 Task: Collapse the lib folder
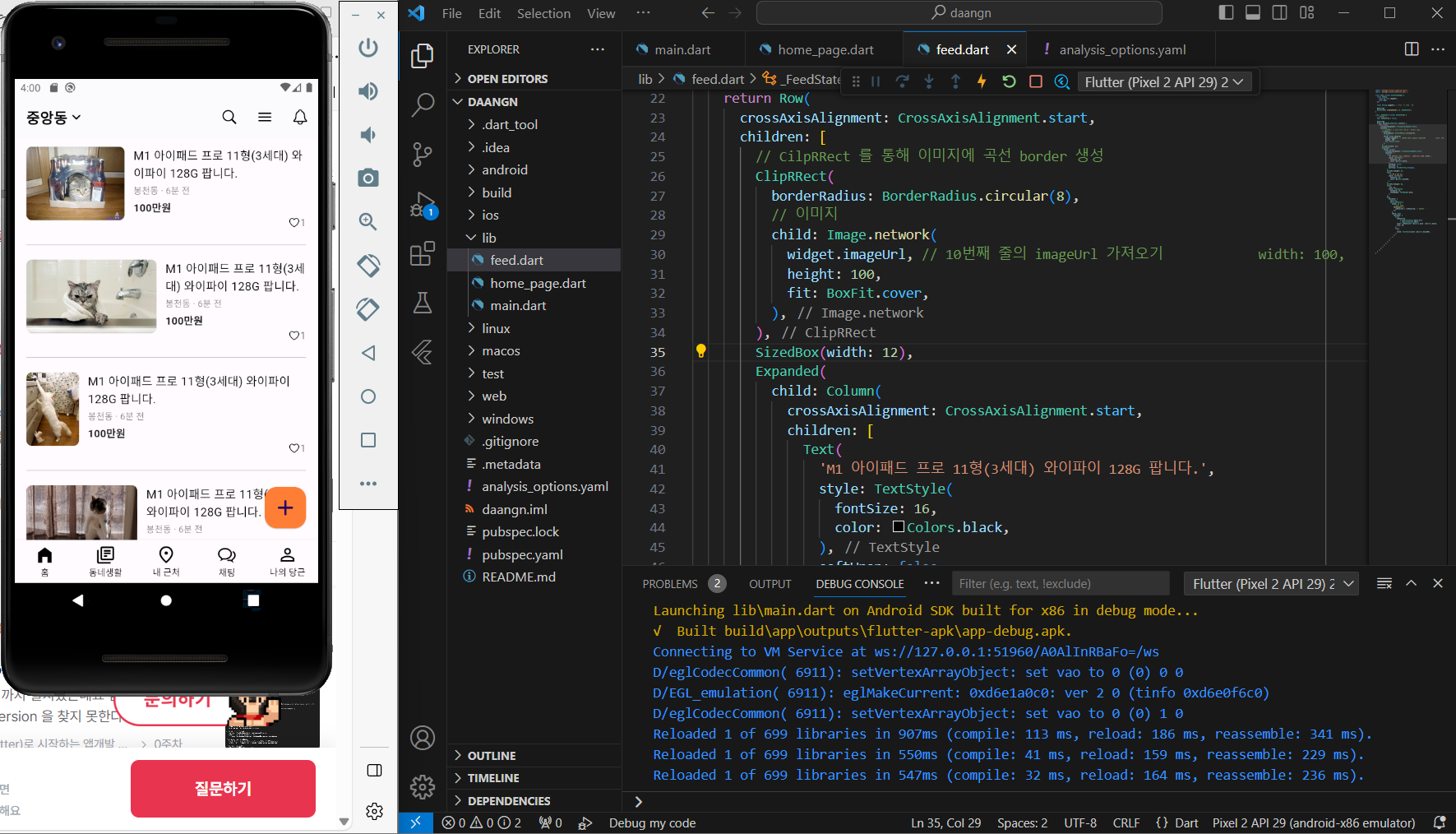pos(489,238)
